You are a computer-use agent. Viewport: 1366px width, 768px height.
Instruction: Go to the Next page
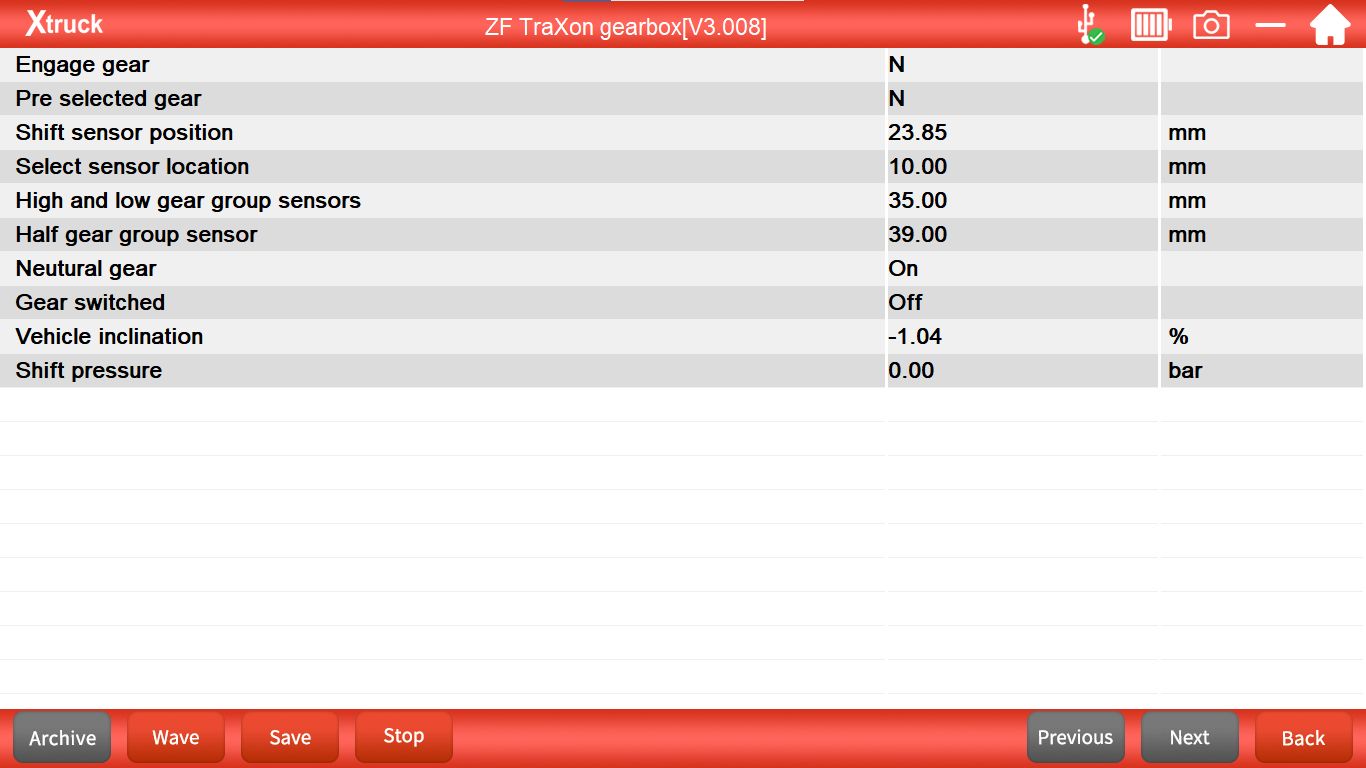(1189, 738)
